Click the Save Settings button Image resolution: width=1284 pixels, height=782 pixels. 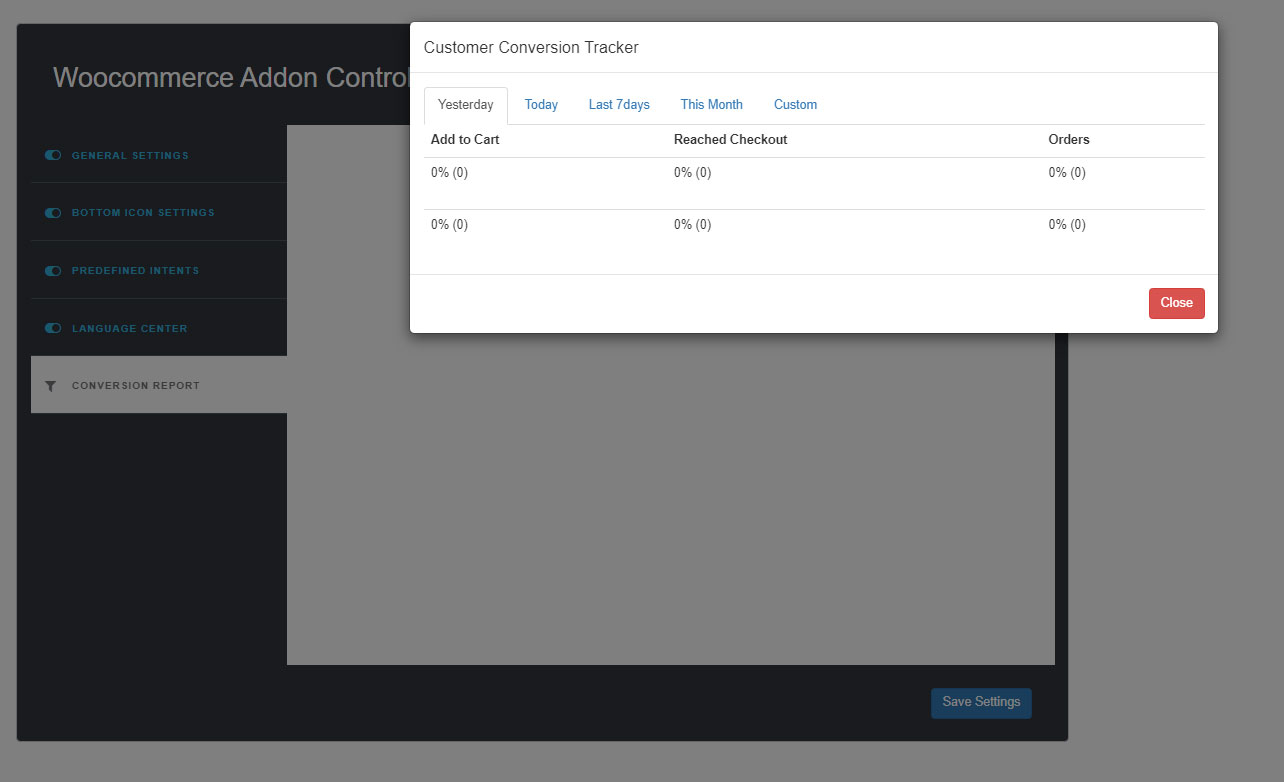click(x=981, y=702)
